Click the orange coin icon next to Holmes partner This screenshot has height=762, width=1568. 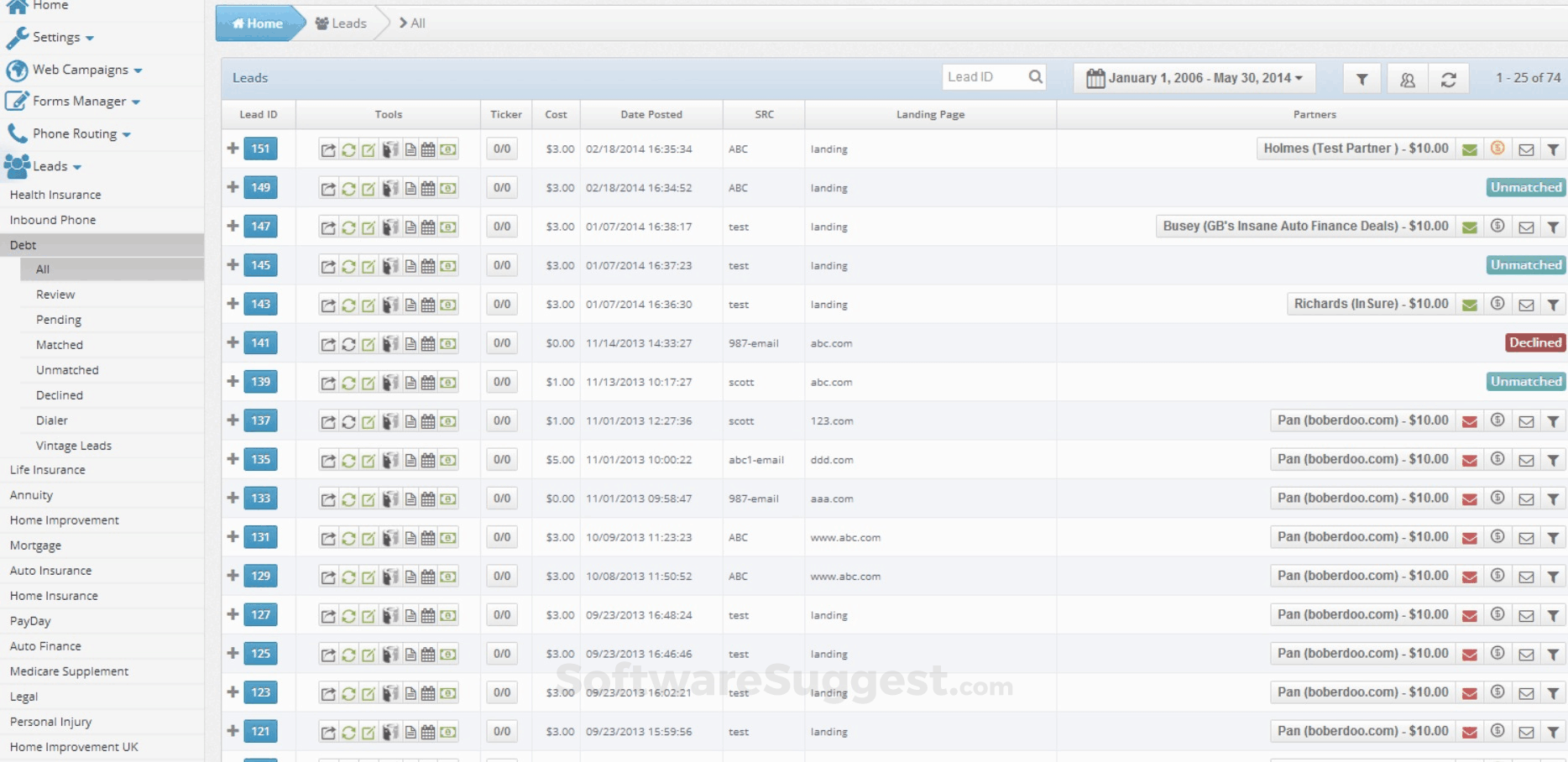[x=1497, y=149]
